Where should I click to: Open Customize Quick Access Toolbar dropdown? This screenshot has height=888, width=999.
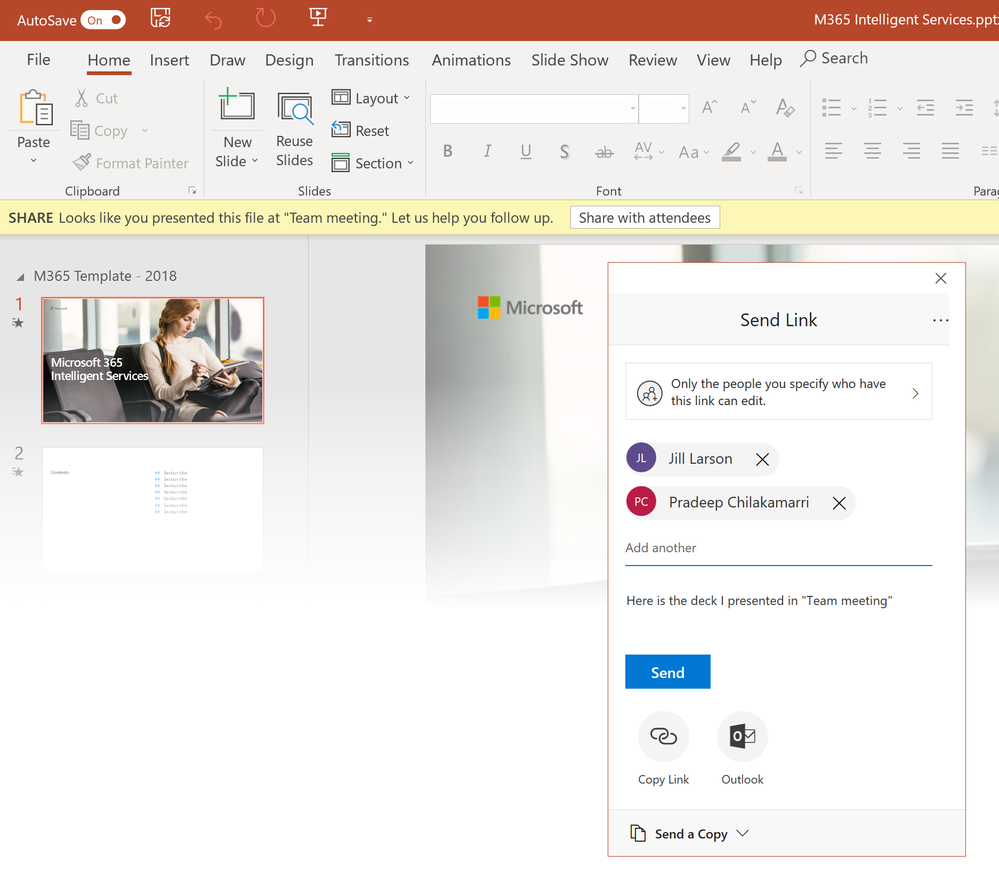coord(370,20)
